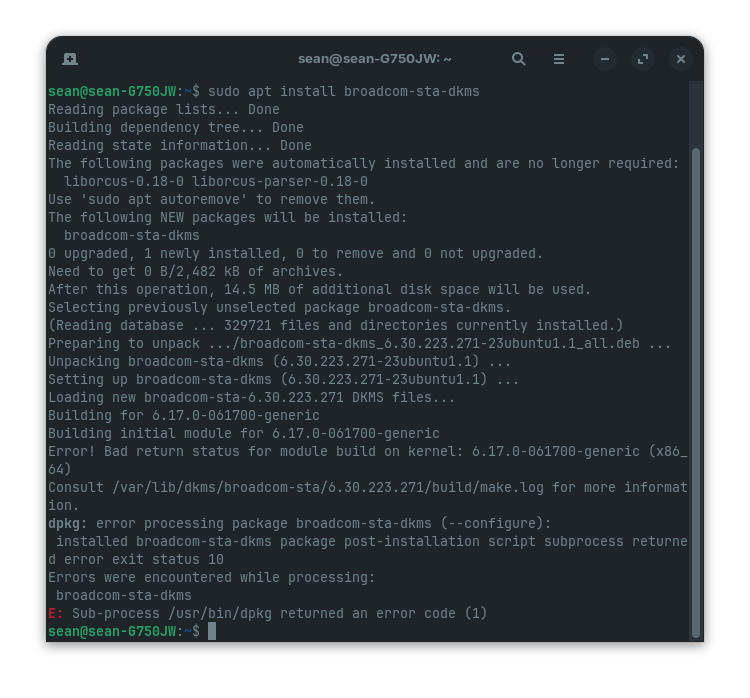This screenshot has width=750, height=698.
Task: Close the terminal window
Action: (681, 59)
